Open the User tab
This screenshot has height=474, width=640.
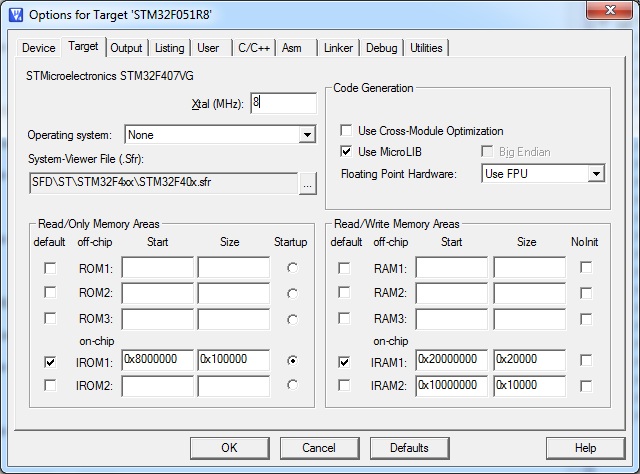pyautogui.click(x=208, y=48)
